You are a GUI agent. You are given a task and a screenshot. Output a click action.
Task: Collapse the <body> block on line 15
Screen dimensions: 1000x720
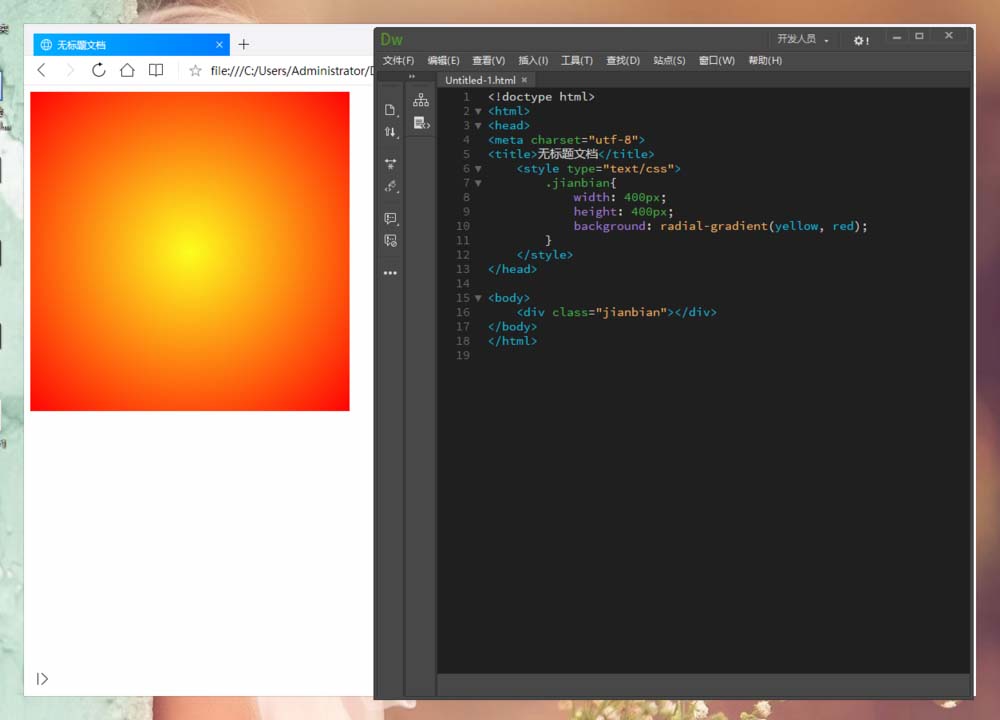tap(478, 298)
